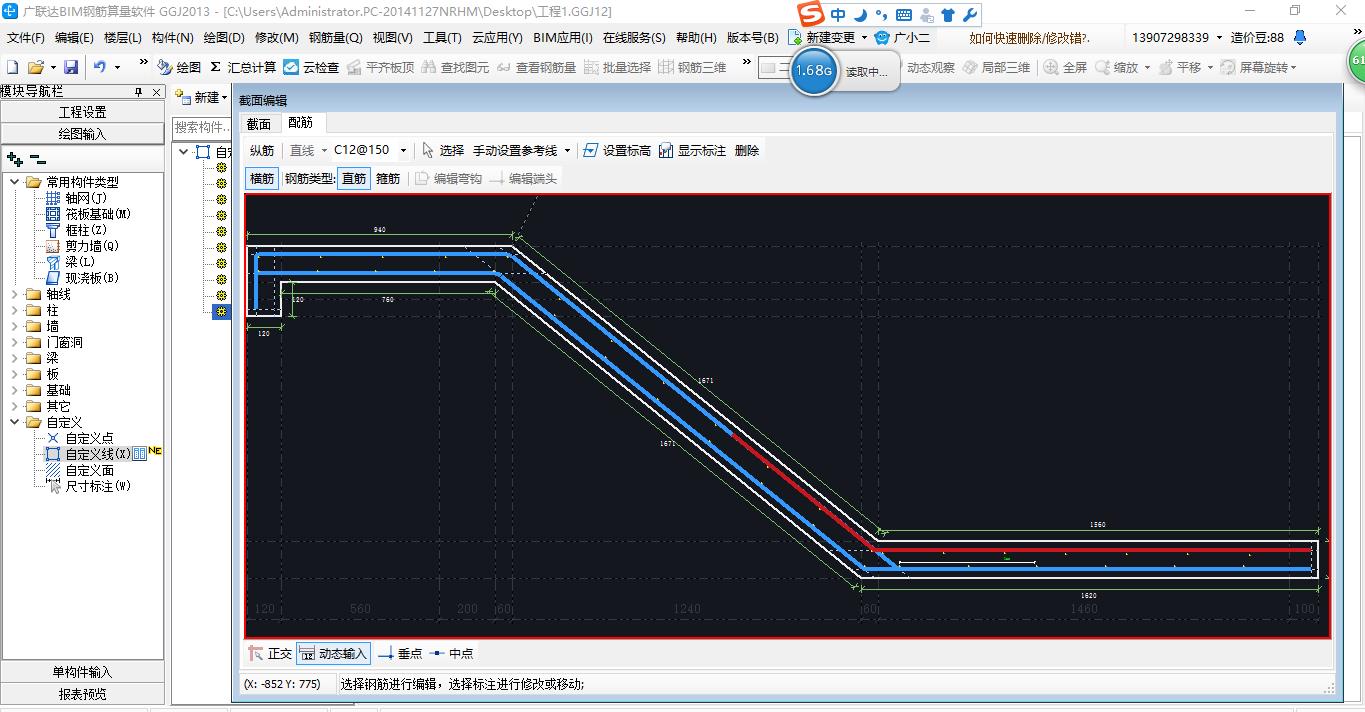The image size is (1365, 712).
Task: Click 全屏 full screen tool
Action: [x=1066, y=67]
